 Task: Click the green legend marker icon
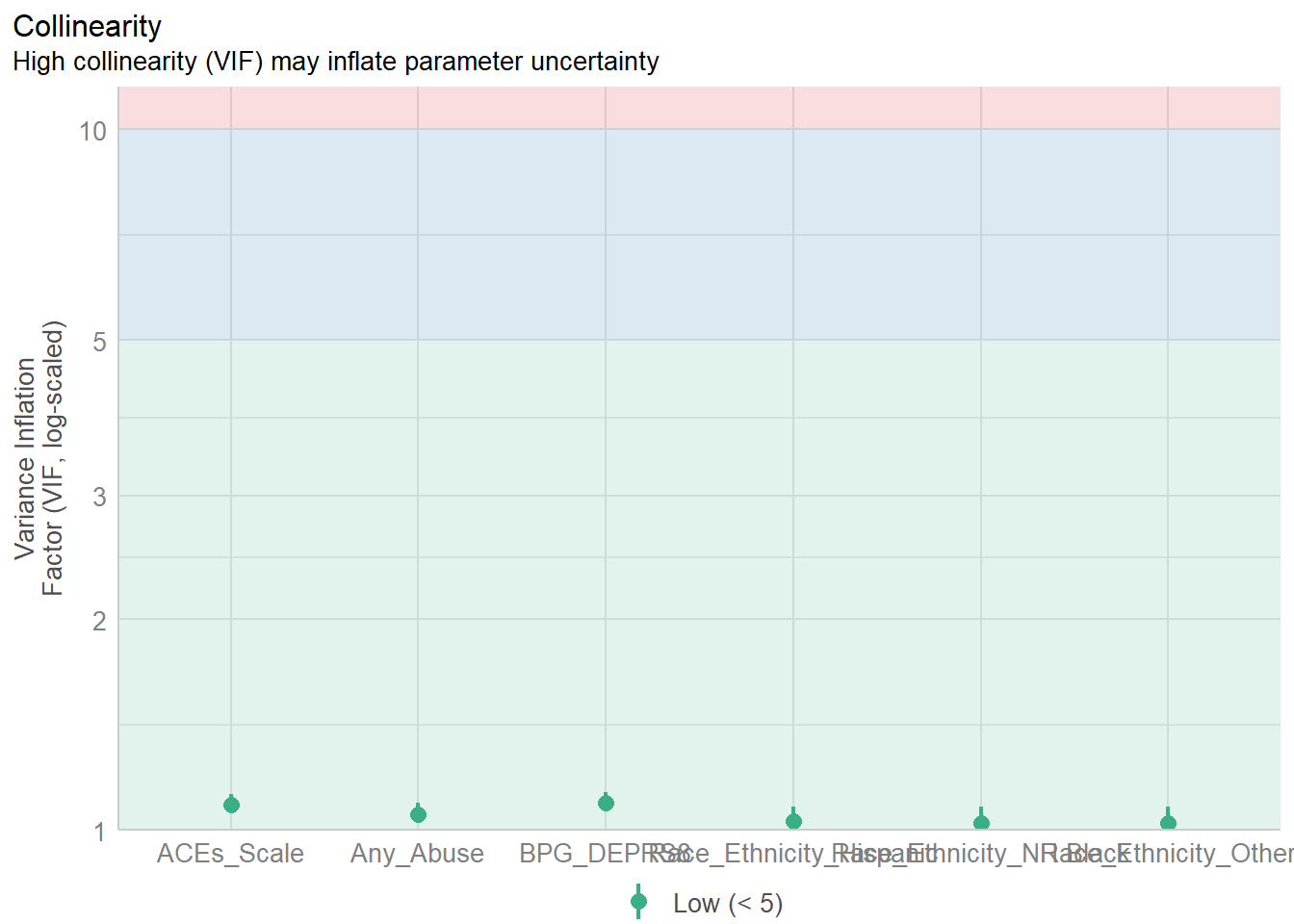[638, 902]
